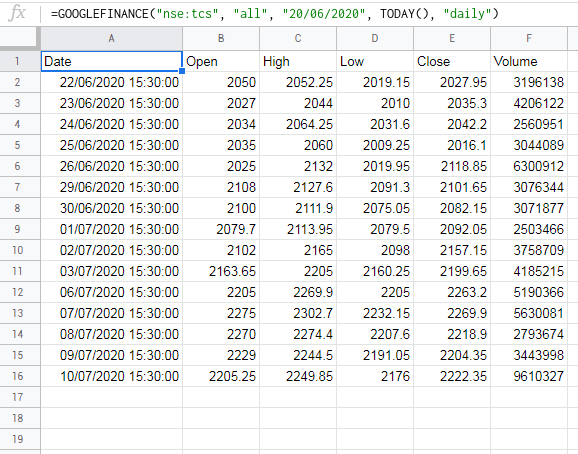Click Close value 2218.9
The height and width of the screenshot is (454, 578).
point(452,334)
